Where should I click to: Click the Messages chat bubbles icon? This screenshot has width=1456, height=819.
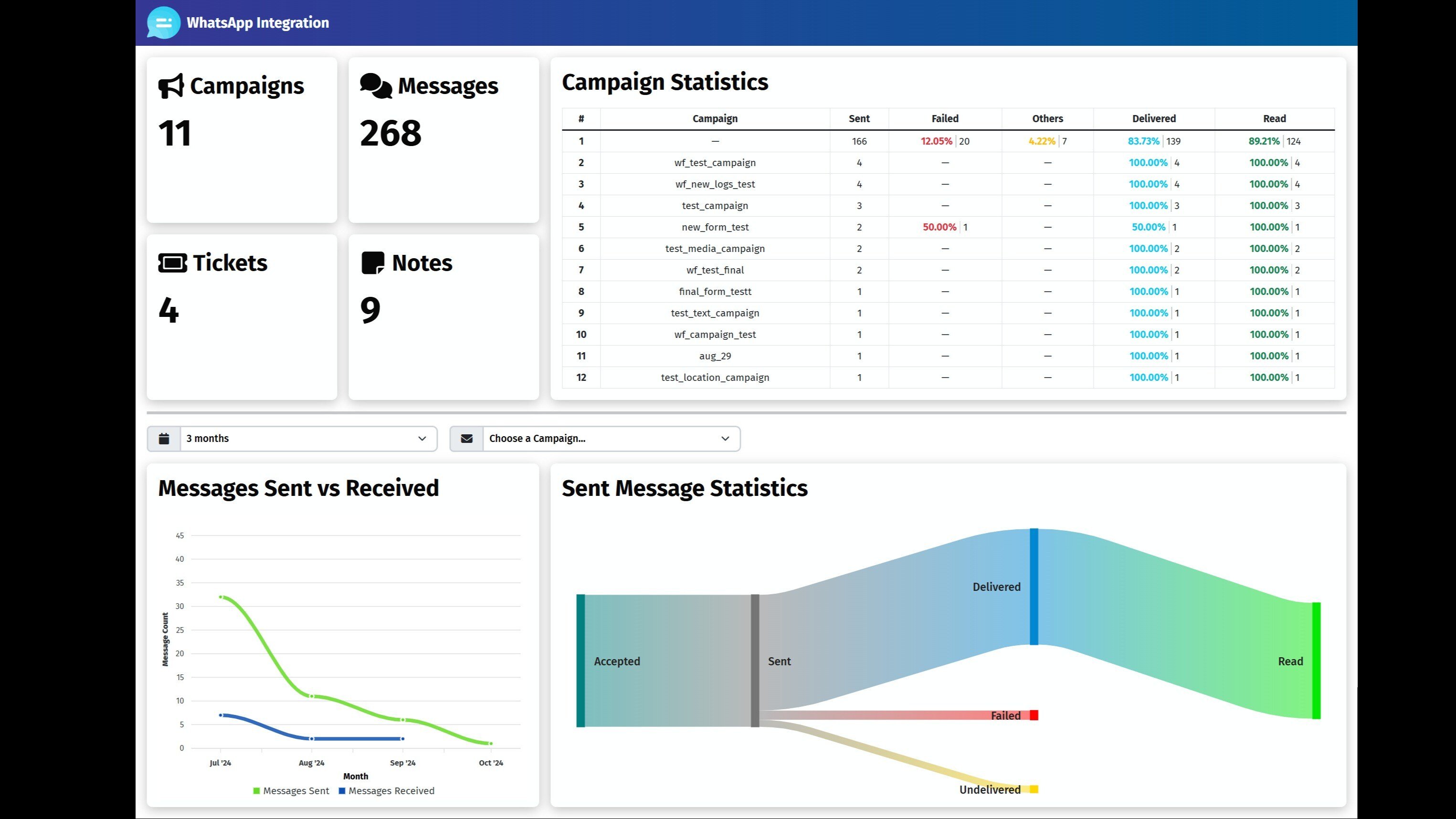376,86
